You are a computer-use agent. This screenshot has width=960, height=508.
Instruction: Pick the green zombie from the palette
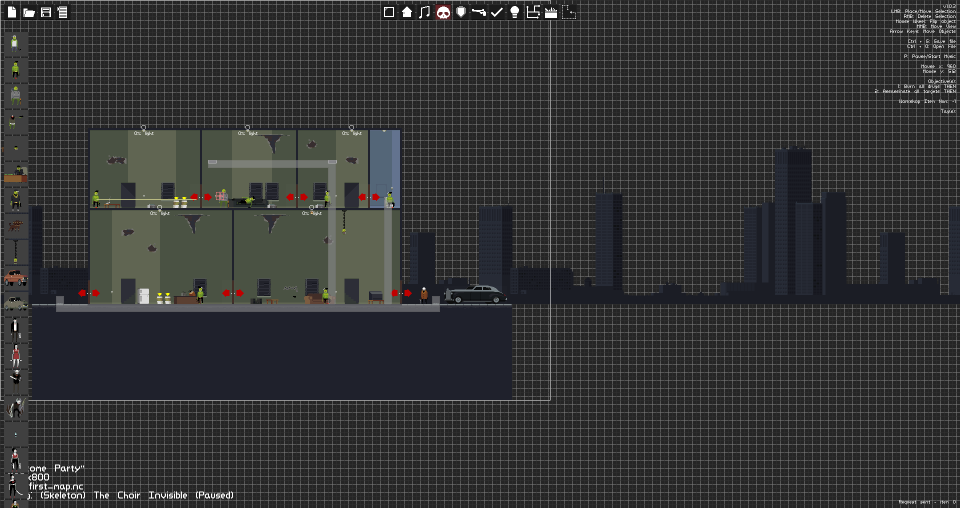(x=15, y=69)
